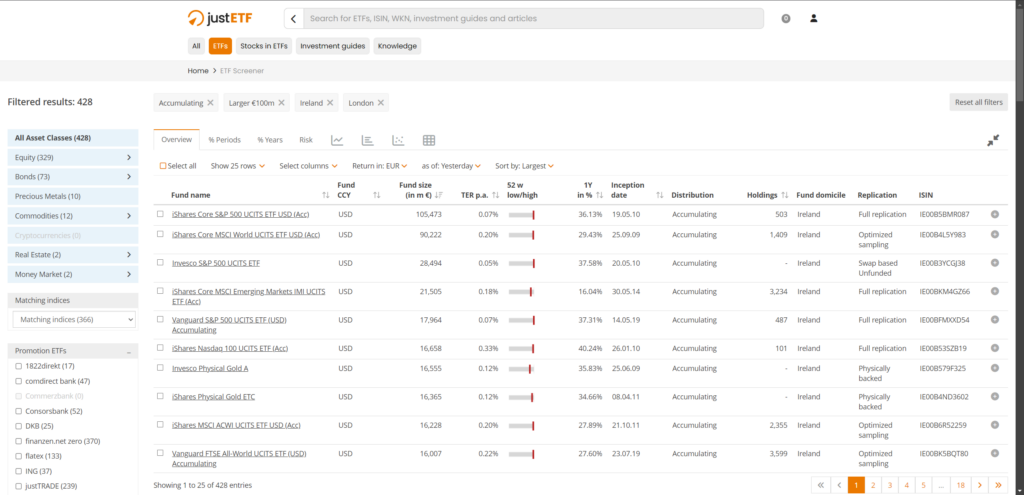Enable the comdirect bank promotion checkbox
1024x495 pixels.
coord(19,381)
